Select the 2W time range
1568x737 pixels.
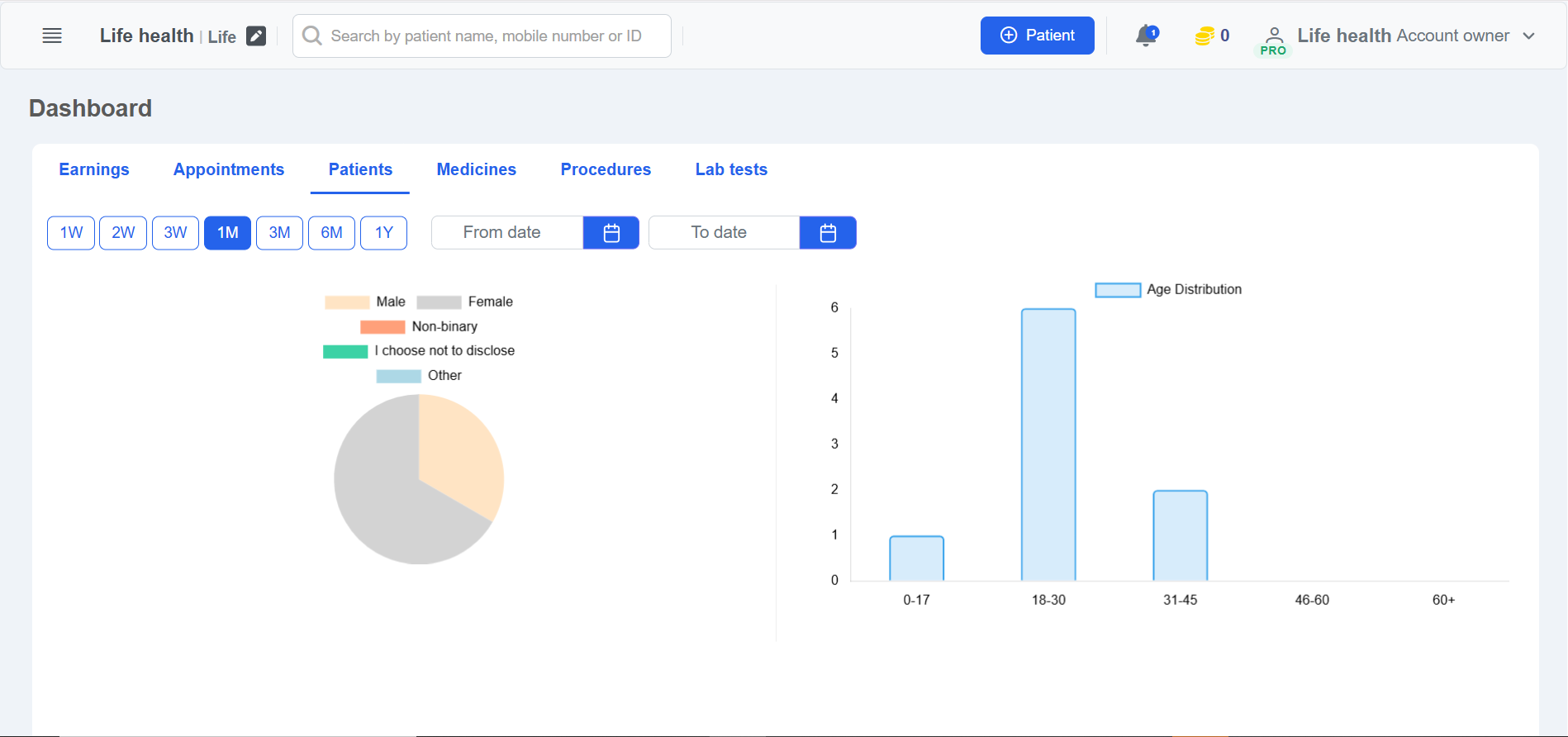[x=123, y=233]
